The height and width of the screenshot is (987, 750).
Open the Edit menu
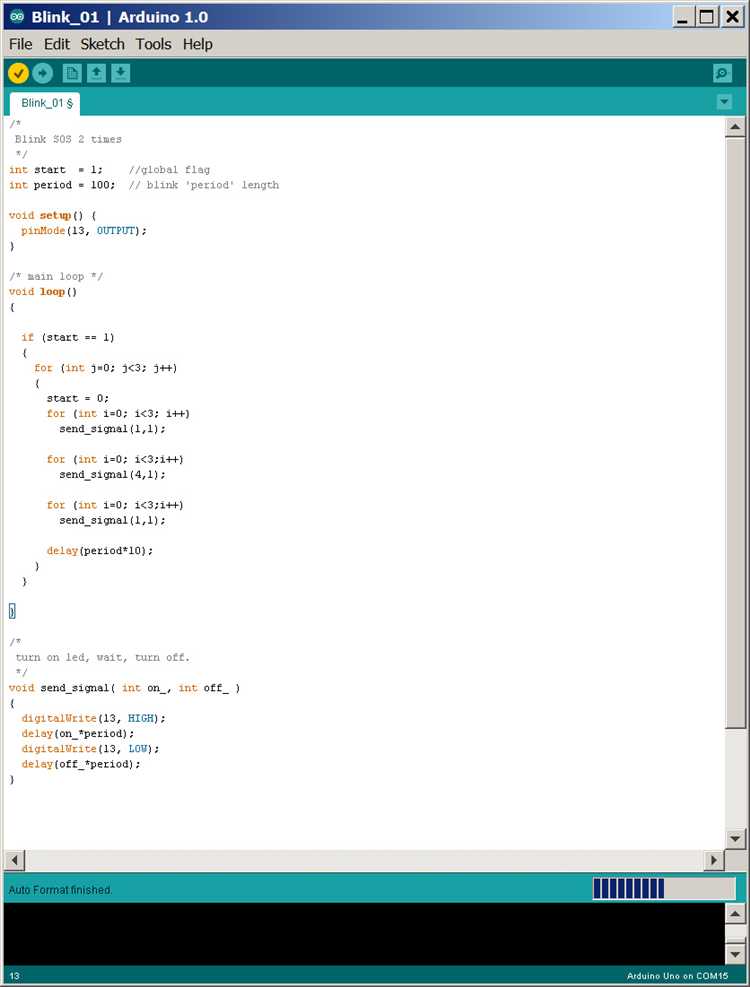click(57, 44)
